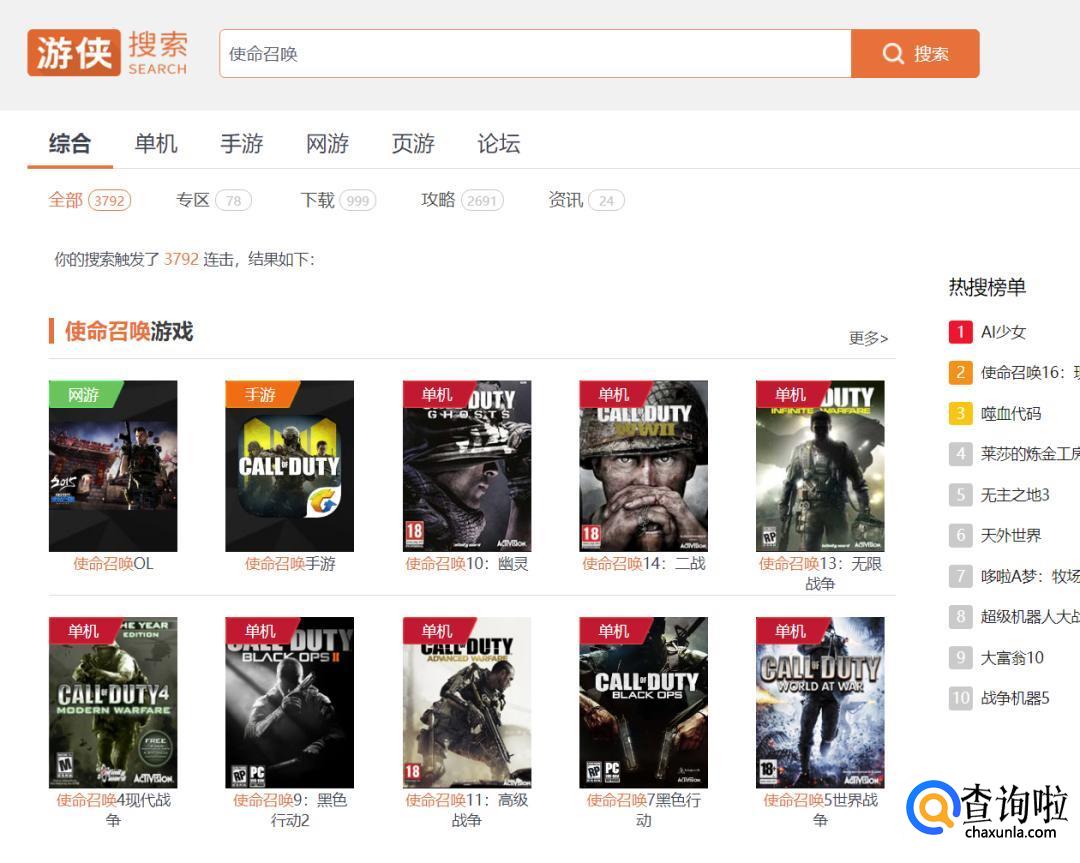Click the 使命召唤OL title link
Viewport: 1080px width, 863px height.
(113, 563)
